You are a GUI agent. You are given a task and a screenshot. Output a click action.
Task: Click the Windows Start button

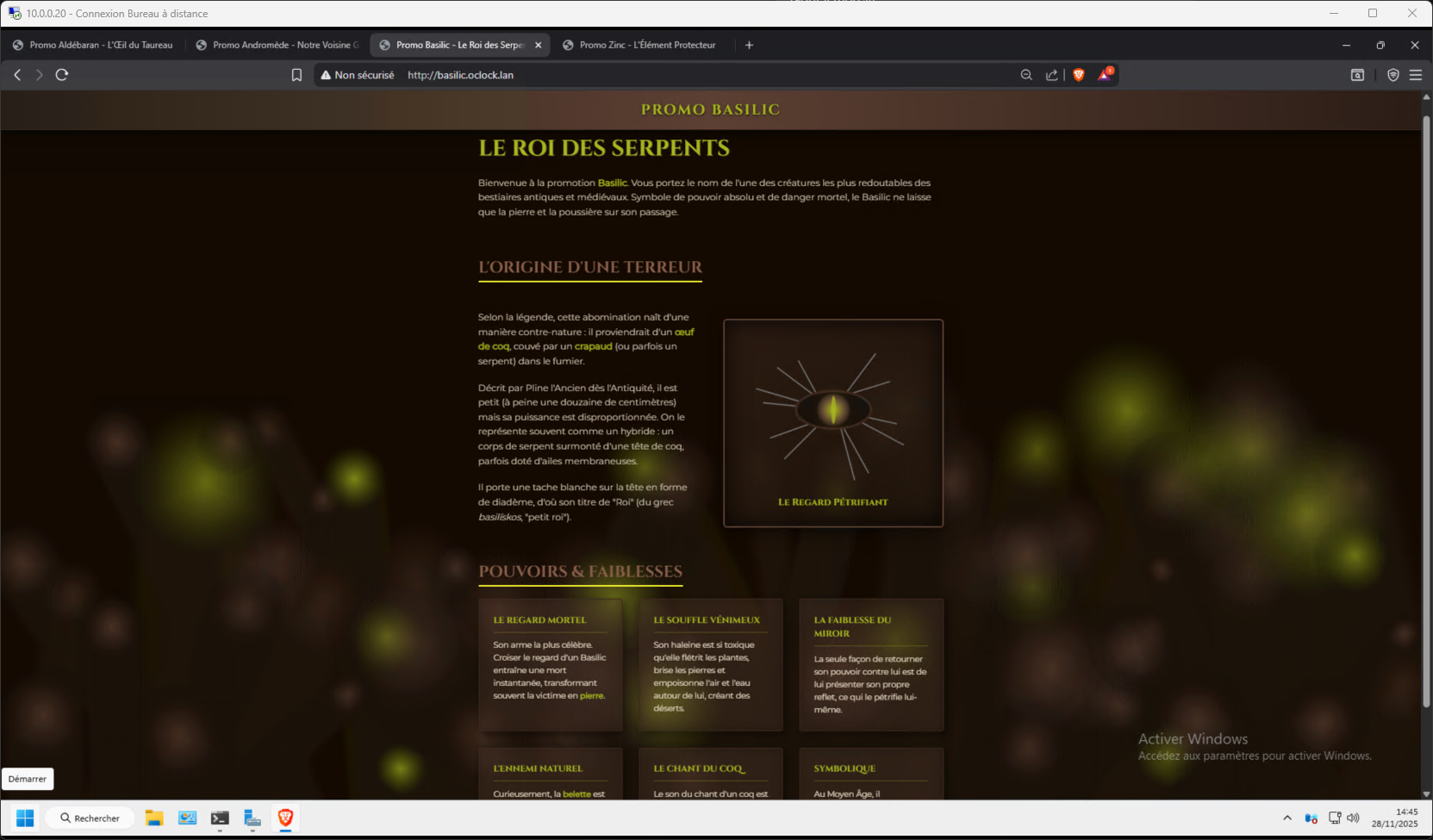(25, 818)
